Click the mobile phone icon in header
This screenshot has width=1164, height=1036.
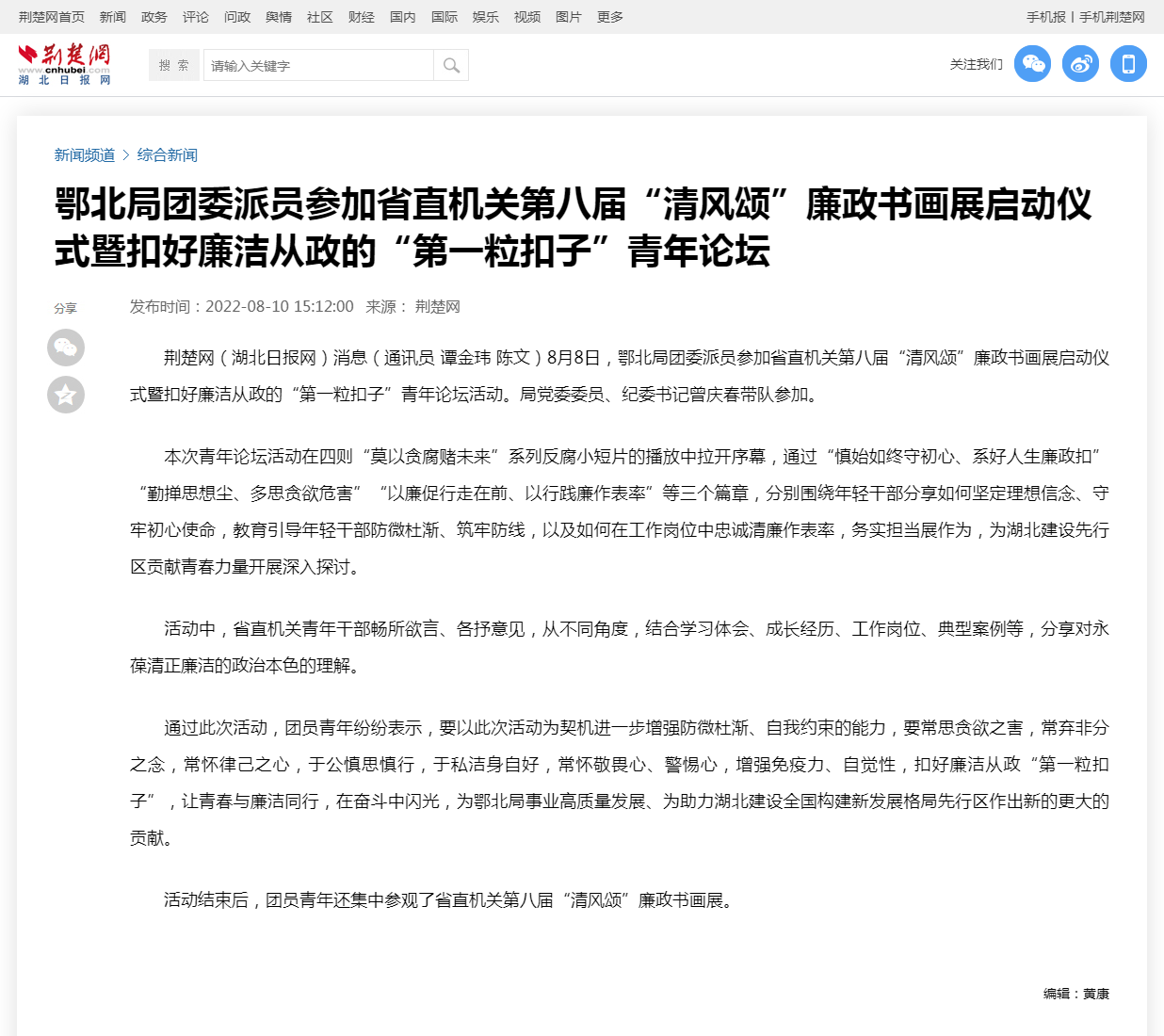(1128, 64)
